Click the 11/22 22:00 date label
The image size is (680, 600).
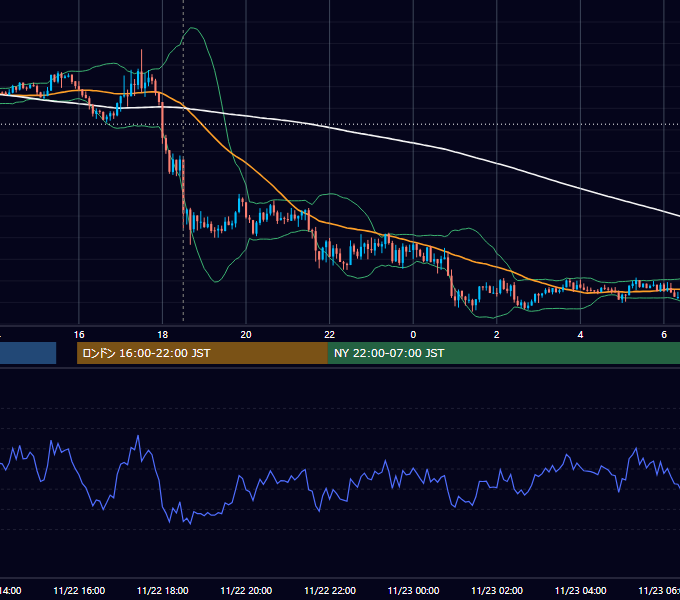(x=330, y=590)
